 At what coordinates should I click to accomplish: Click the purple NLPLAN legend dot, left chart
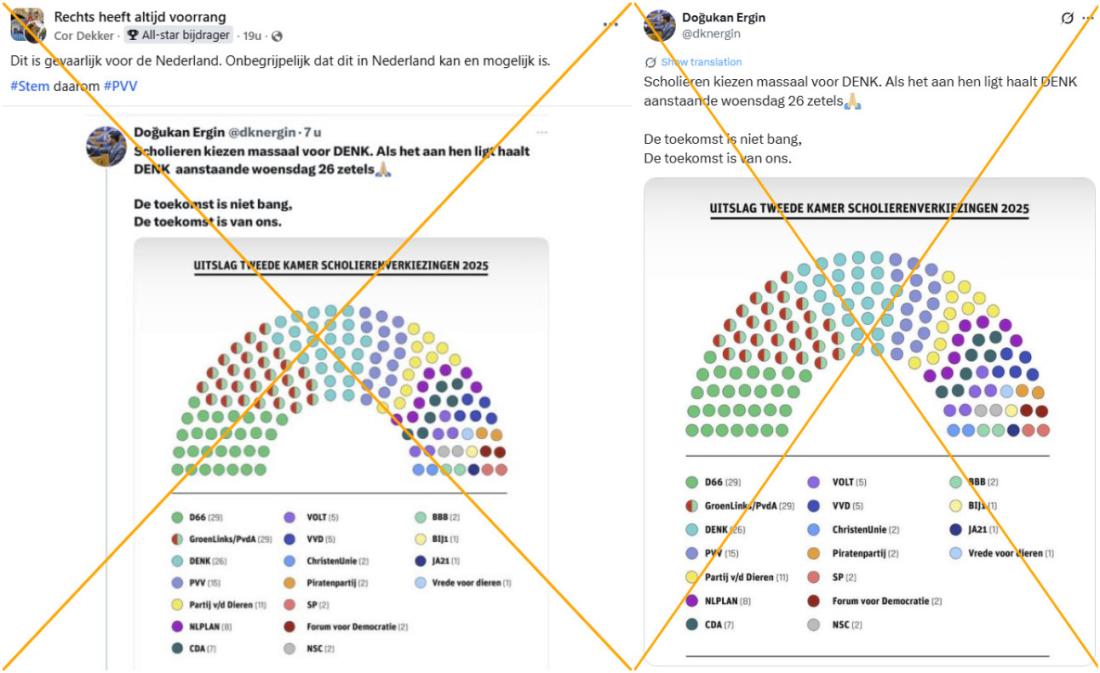click(x=178, y=627)
